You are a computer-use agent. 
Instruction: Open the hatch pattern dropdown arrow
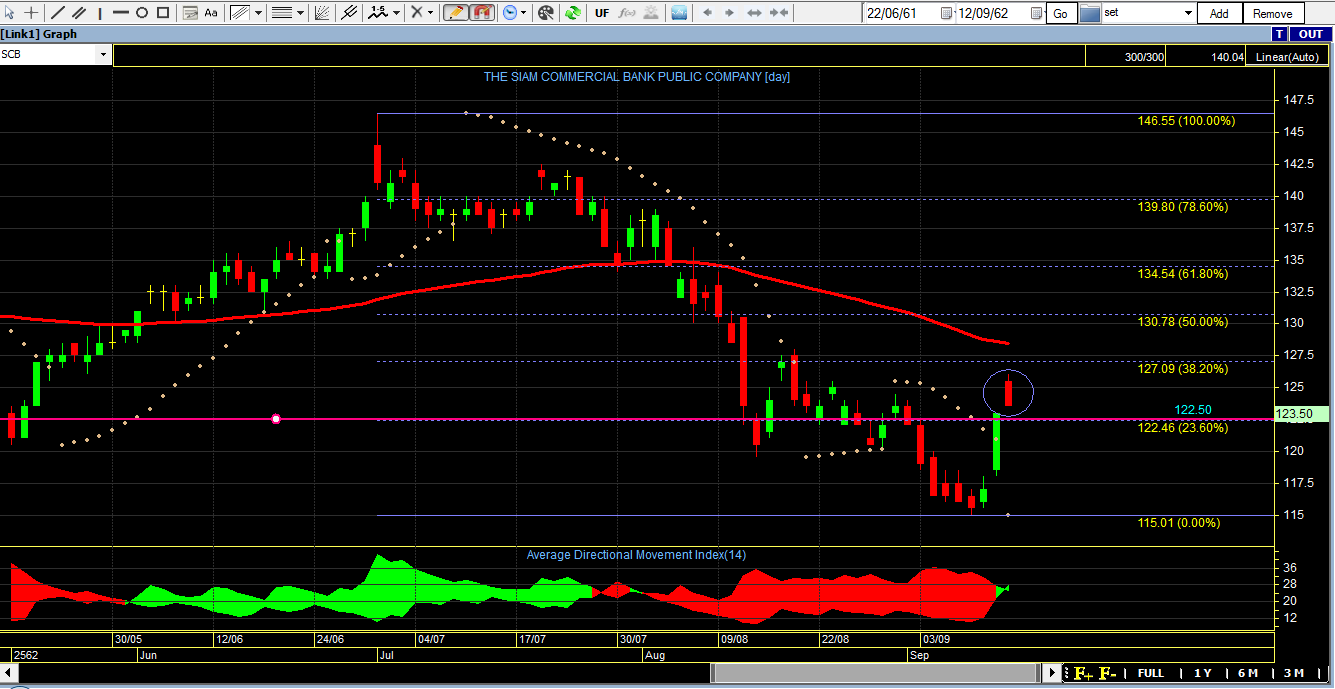pos(259,13)
